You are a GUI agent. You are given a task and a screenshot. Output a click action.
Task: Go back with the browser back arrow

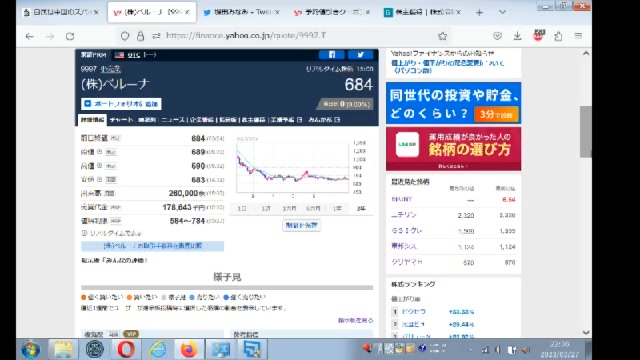tap(29, 36)
